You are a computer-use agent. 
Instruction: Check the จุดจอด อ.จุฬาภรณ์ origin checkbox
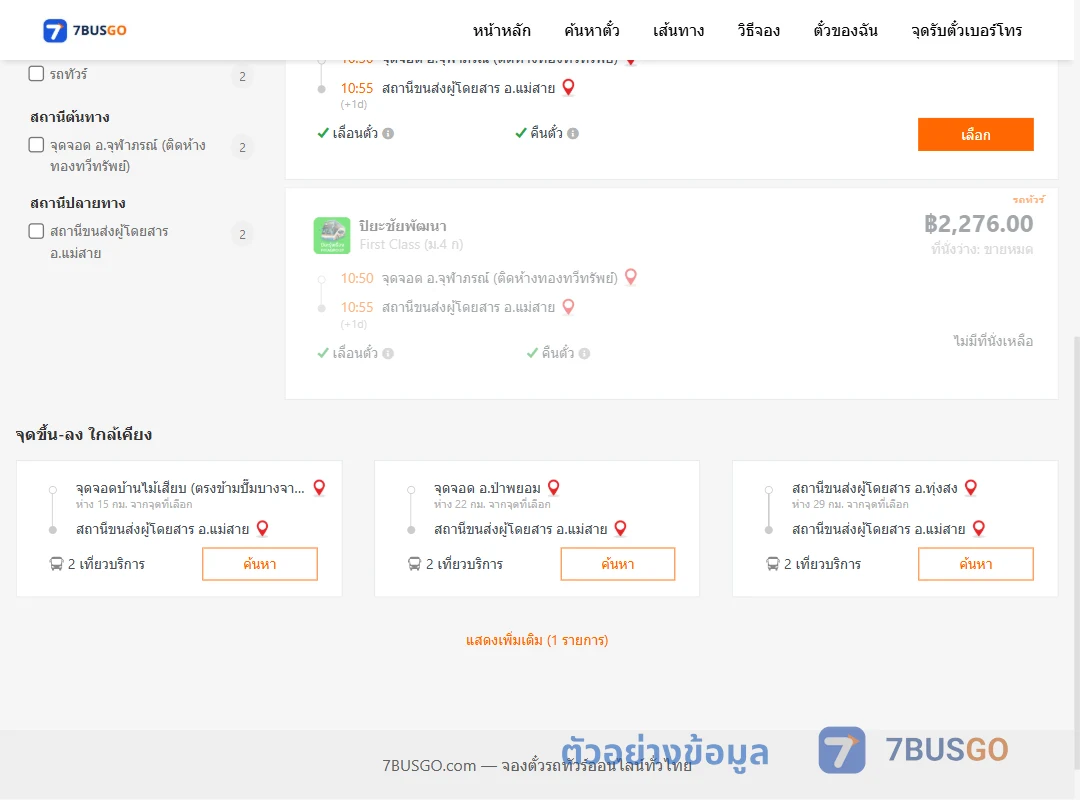37,145
